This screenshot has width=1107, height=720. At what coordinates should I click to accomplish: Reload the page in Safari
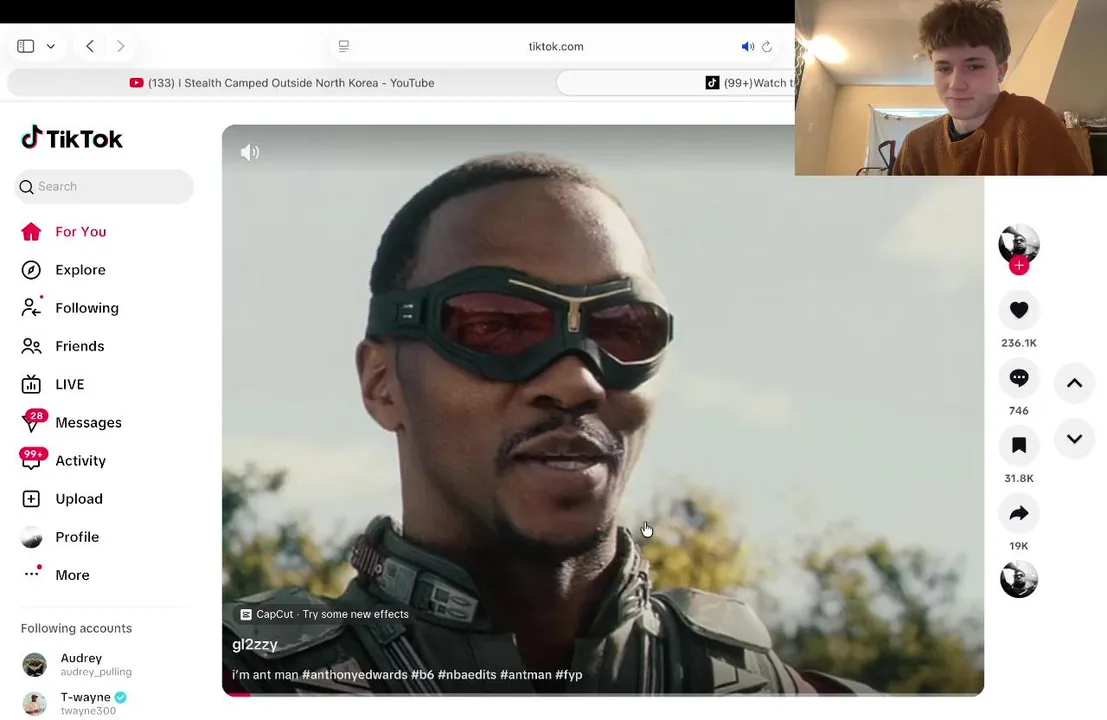click(x=767, y=46)
